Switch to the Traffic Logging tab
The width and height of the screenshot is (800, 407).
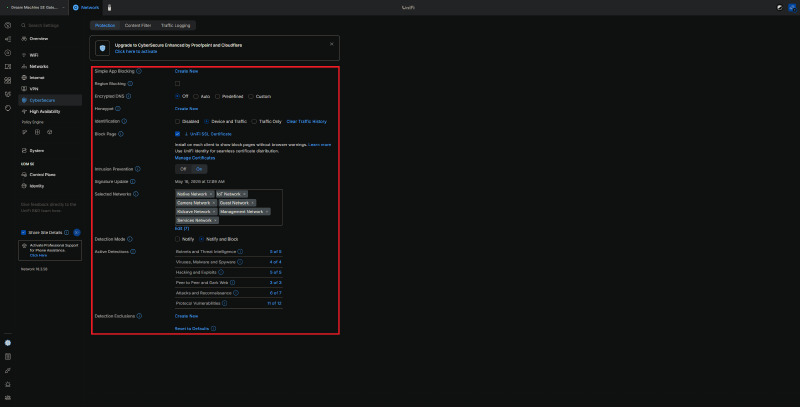(x=176, y=26)
